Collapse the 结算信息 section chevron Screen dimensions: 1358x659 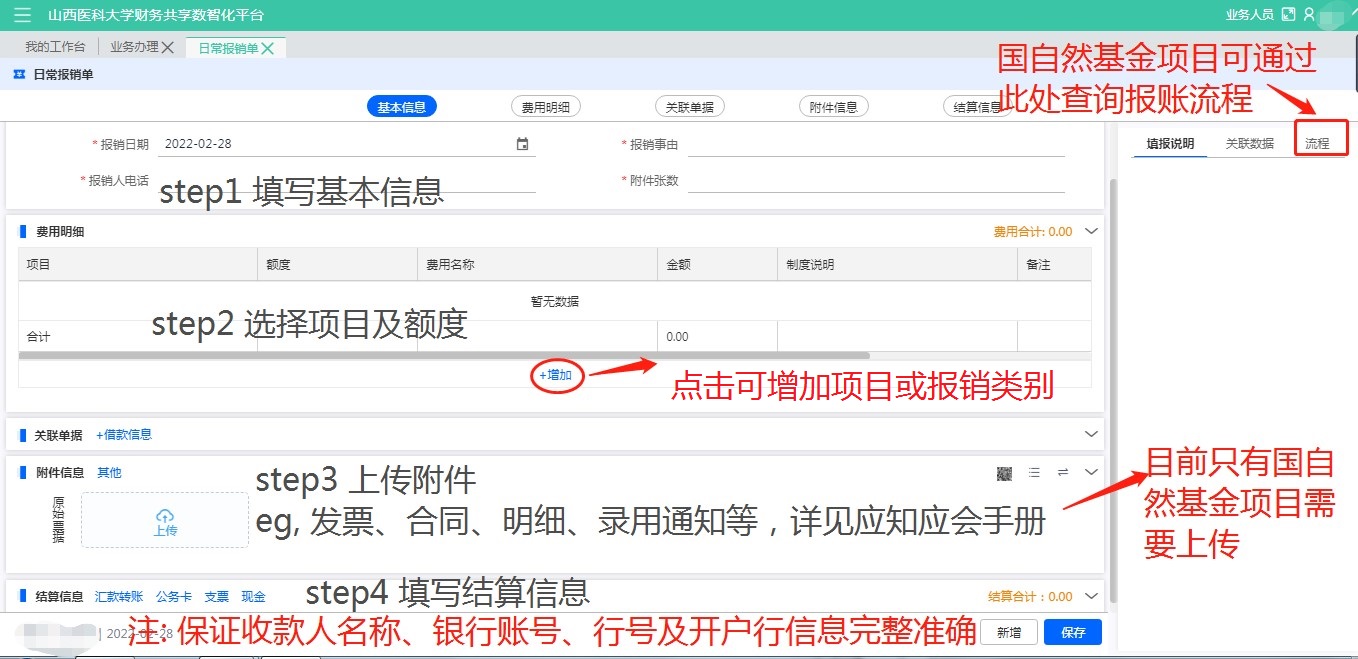(x=1091, y=596)
